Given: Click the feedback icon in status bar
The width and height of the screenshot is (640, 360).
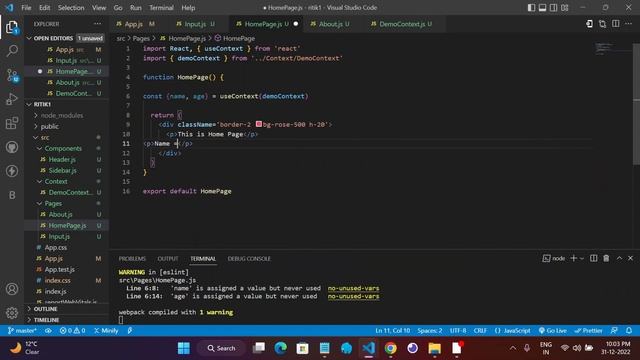Looking at the screenshot, I should [614, 331].
